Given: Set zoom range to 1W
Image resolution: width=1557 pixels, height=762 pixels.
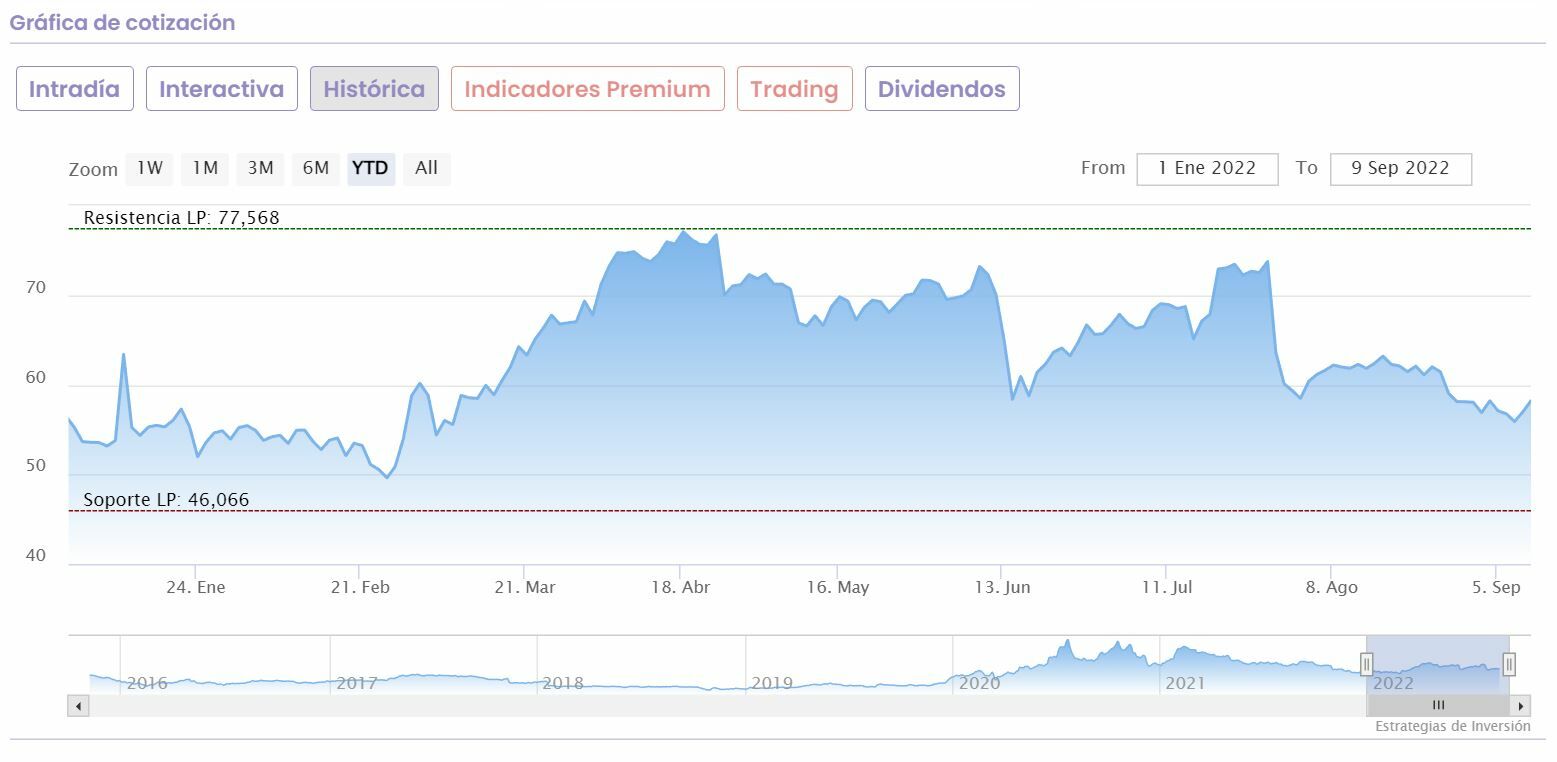Looking at the screenshot, I should pyautogui.click(x=150, y=168).
